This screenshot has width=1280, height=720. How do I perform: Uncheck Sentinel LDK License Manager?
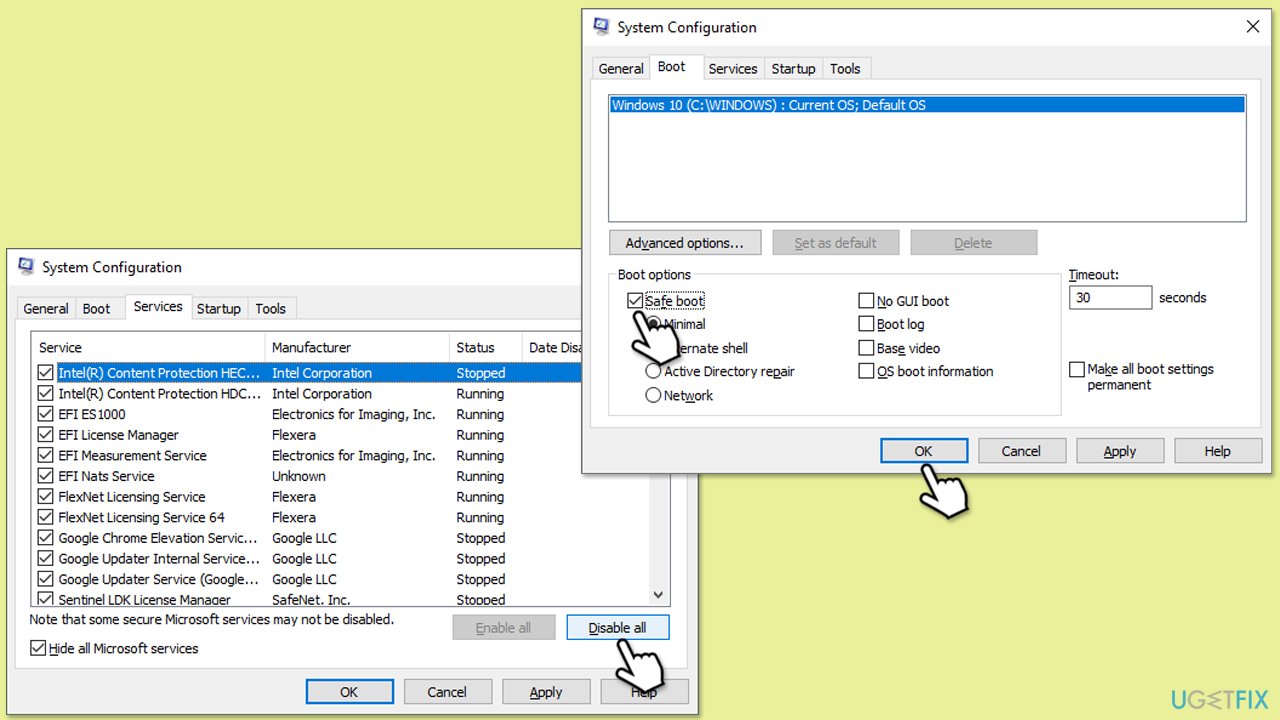[45, 599]
